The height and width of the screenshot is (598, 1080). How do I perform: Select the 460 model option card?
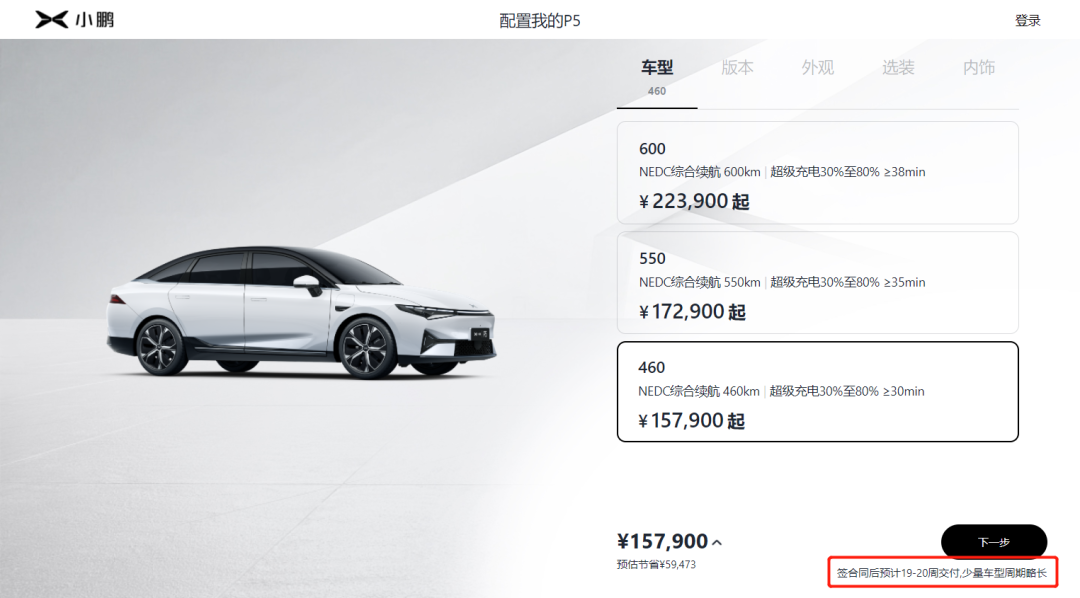818,391
